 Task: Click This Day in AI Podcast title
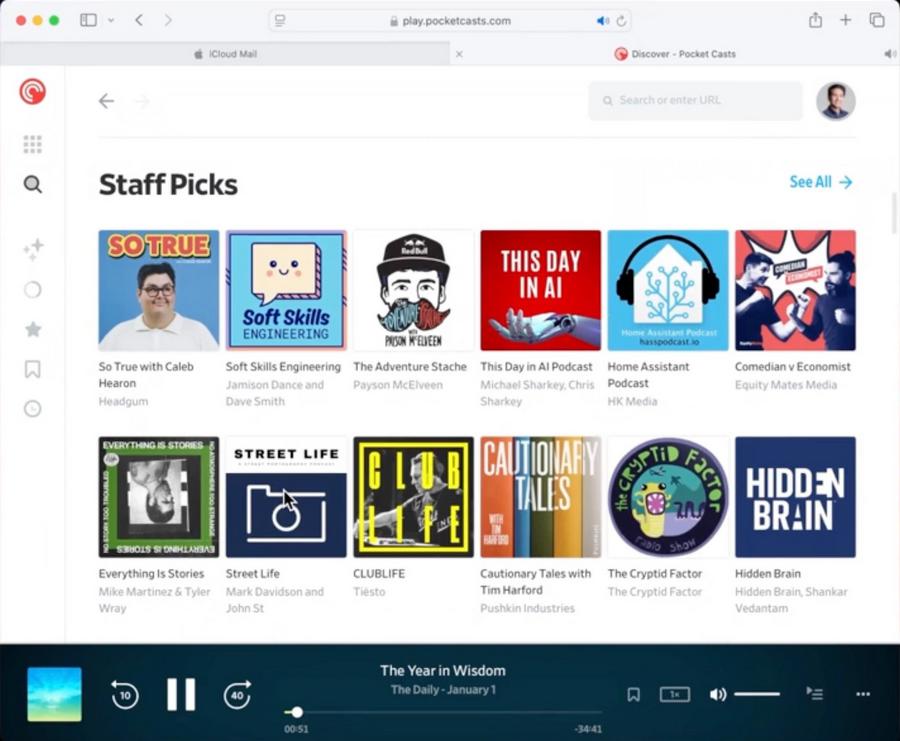point(536,367)
